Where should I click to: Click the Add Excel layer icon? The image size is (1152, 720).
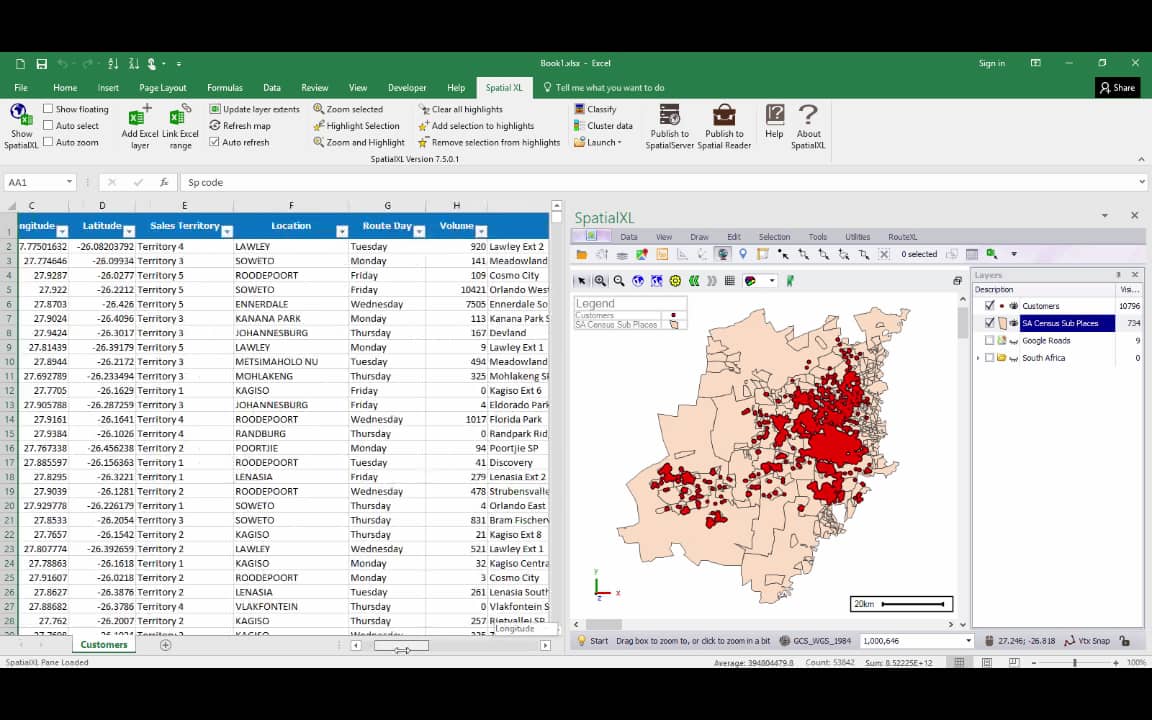[139, 115]
